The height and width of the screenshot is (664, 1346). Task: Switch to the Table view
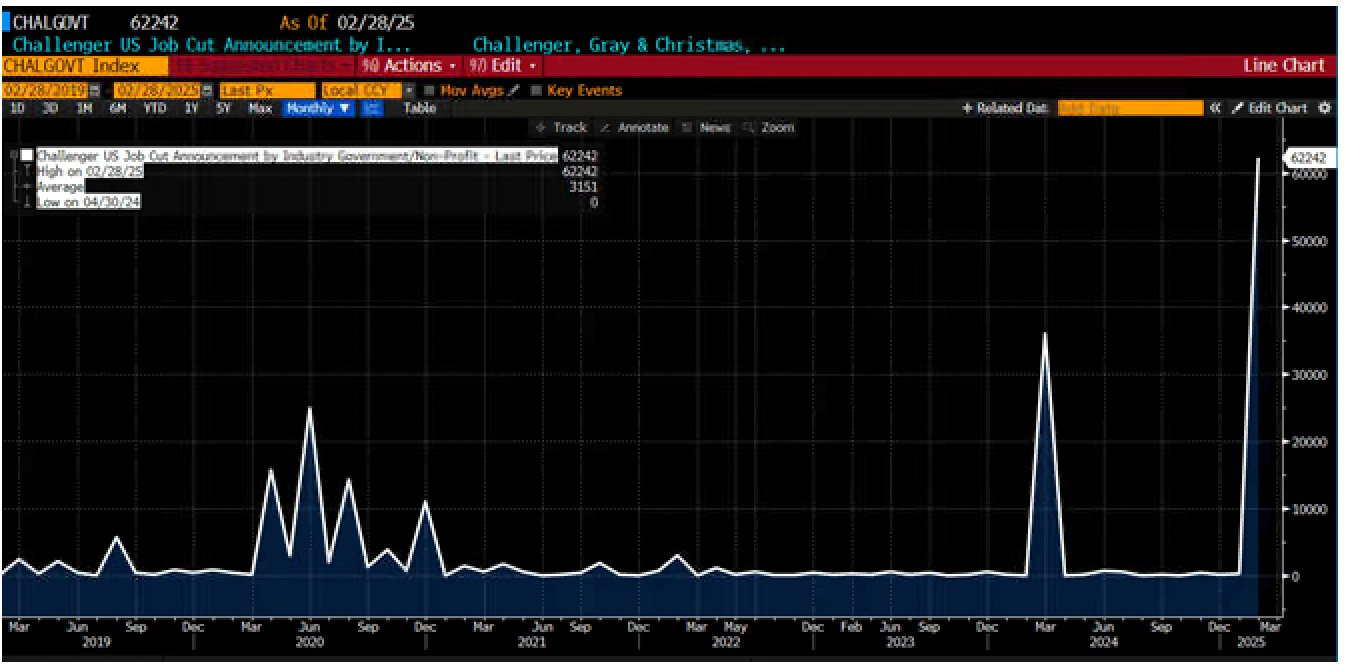click(419, 108)
